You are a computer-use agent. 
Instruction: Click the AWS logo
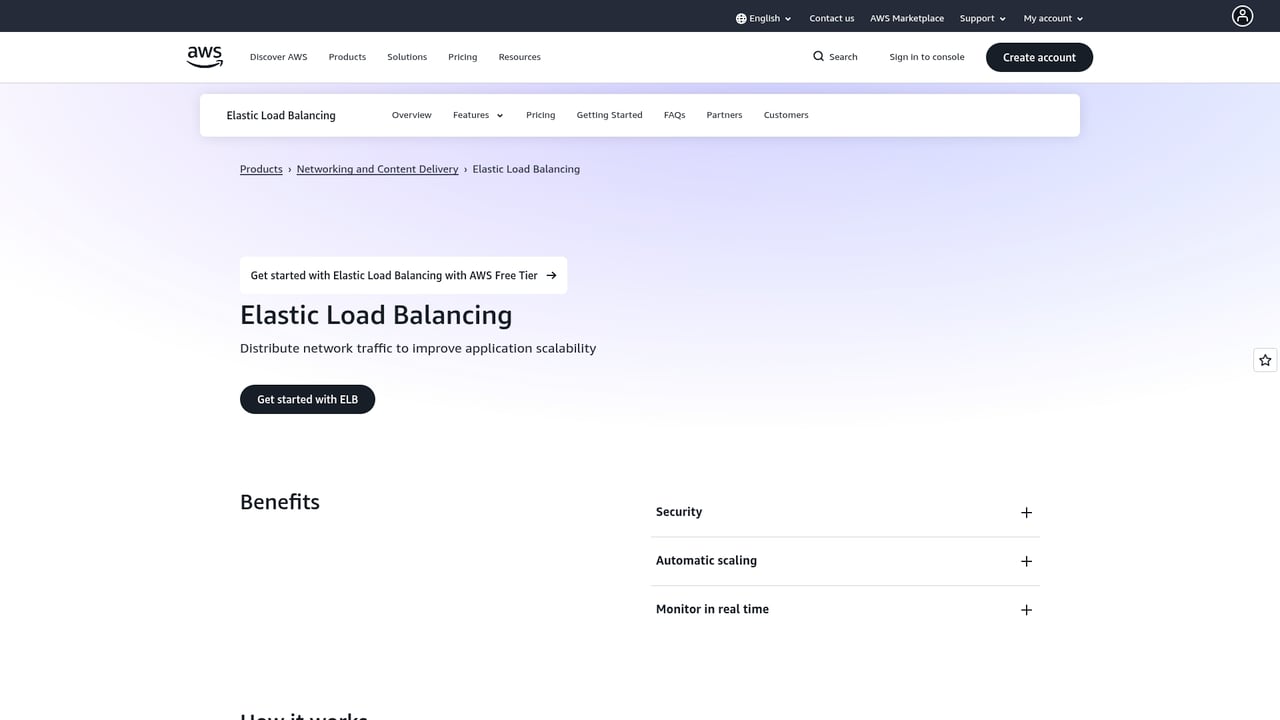point(204,56)
